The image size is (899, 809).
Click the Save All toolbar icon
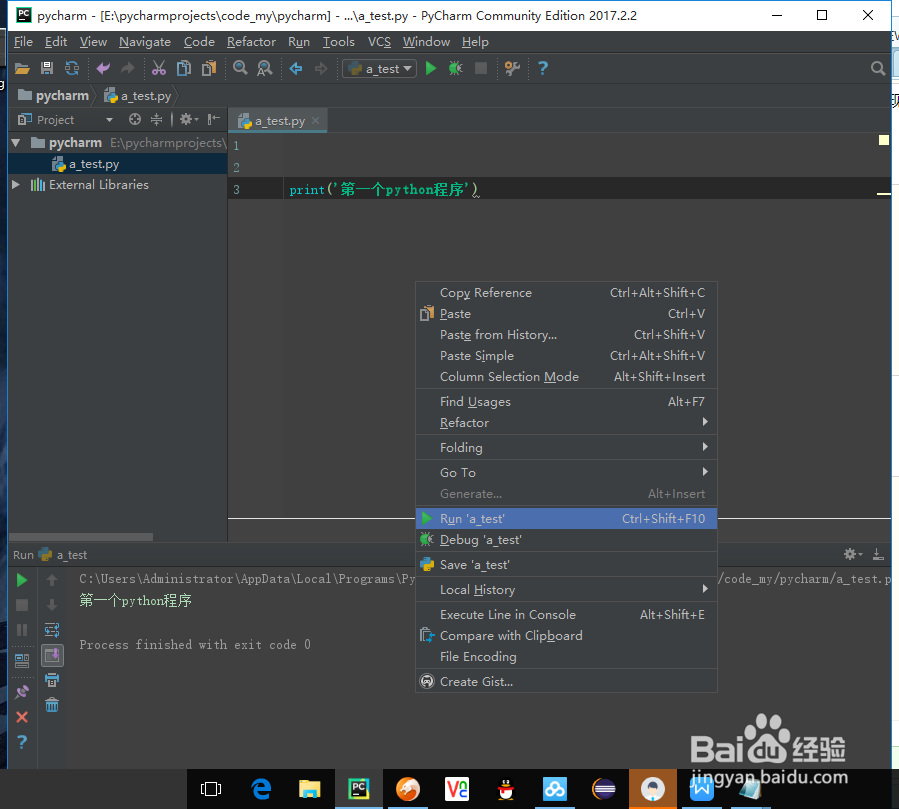47,69
